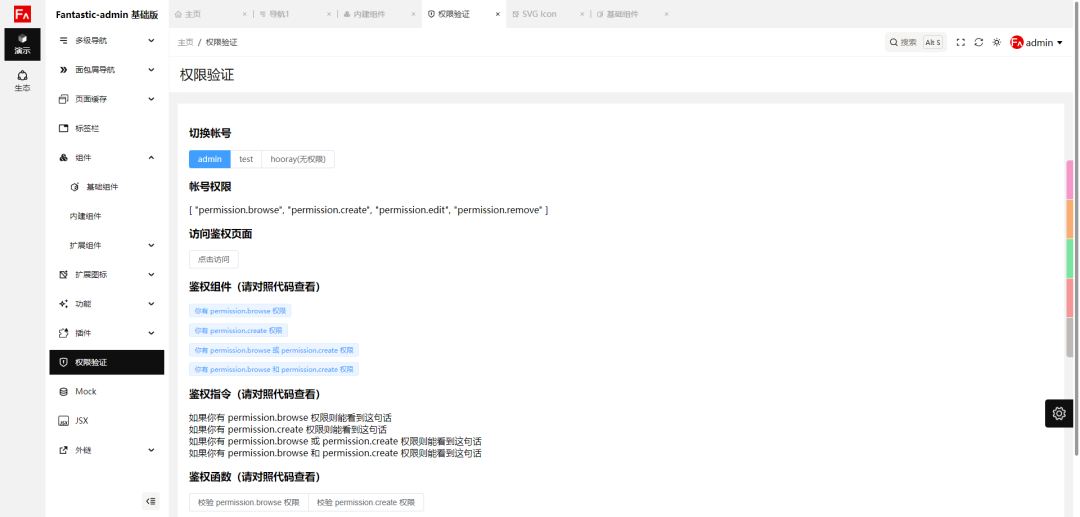The image size is (1080, 517).
Task: Click the 搜索 search box
Action: tap(914, 43)
